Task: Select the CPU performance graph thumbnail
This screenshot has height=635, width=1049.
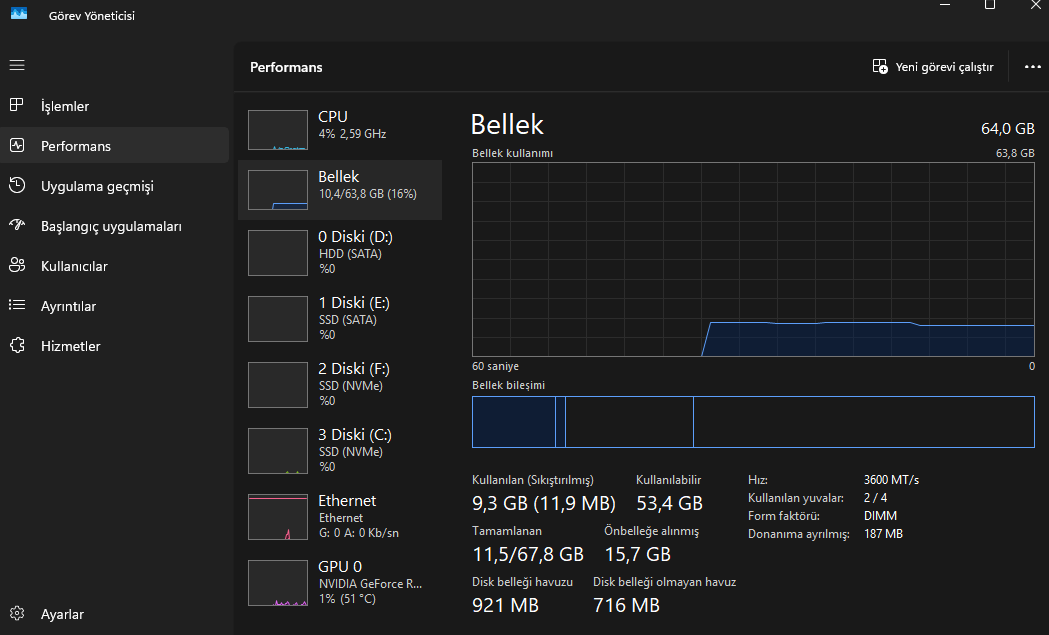Action: (x=278, y=130)
